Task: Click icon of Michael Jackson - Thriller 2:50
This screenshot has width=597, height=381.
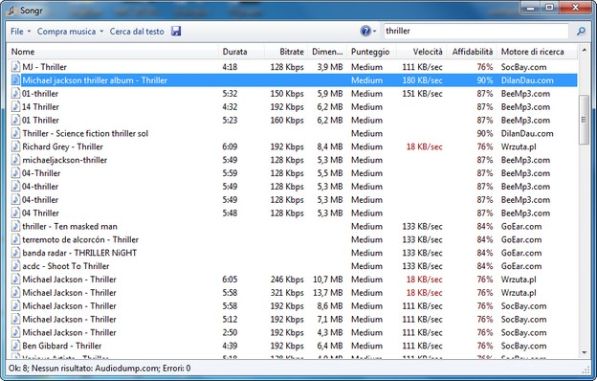Action: pyautogui.click(x=15, y=333)
